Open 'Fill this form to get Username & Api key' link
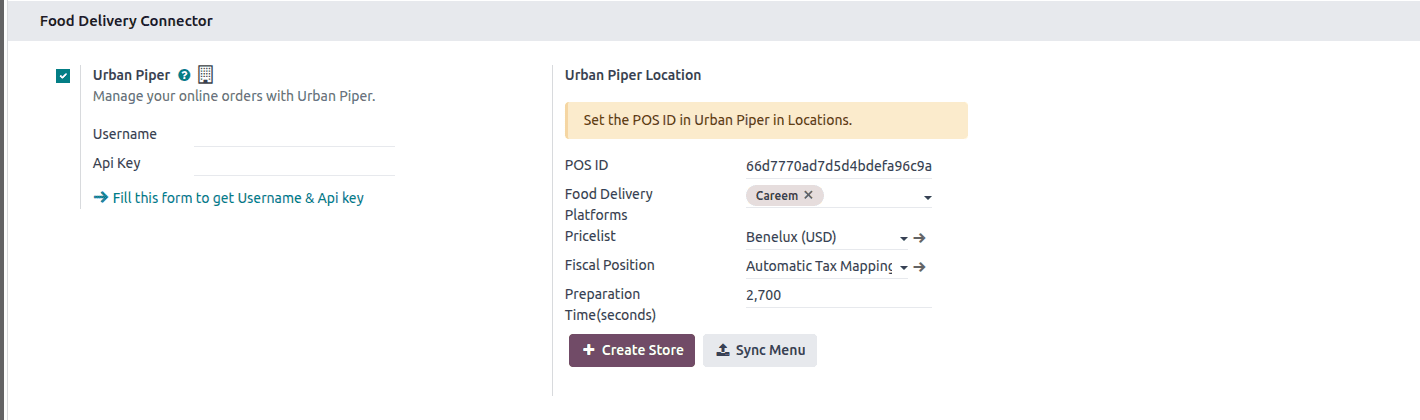The height and width of the screenshot is (420, 1420). pos(228,198)
